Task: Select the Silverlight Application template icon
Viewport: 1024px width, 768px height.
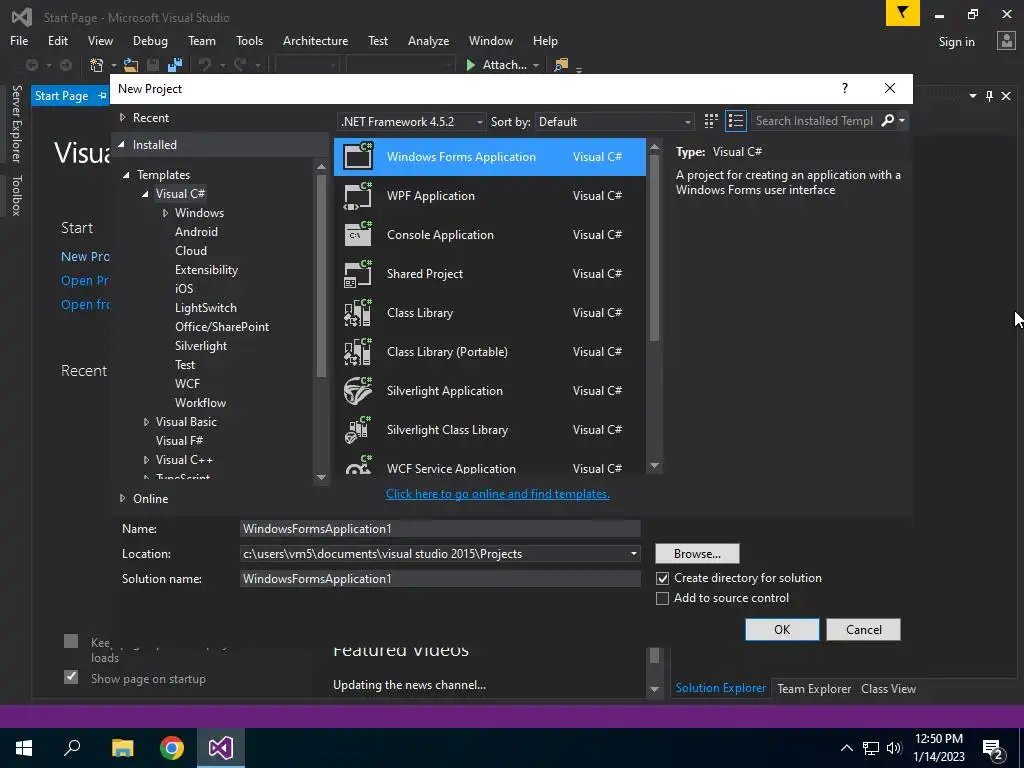Action: [x=358, y=391]
